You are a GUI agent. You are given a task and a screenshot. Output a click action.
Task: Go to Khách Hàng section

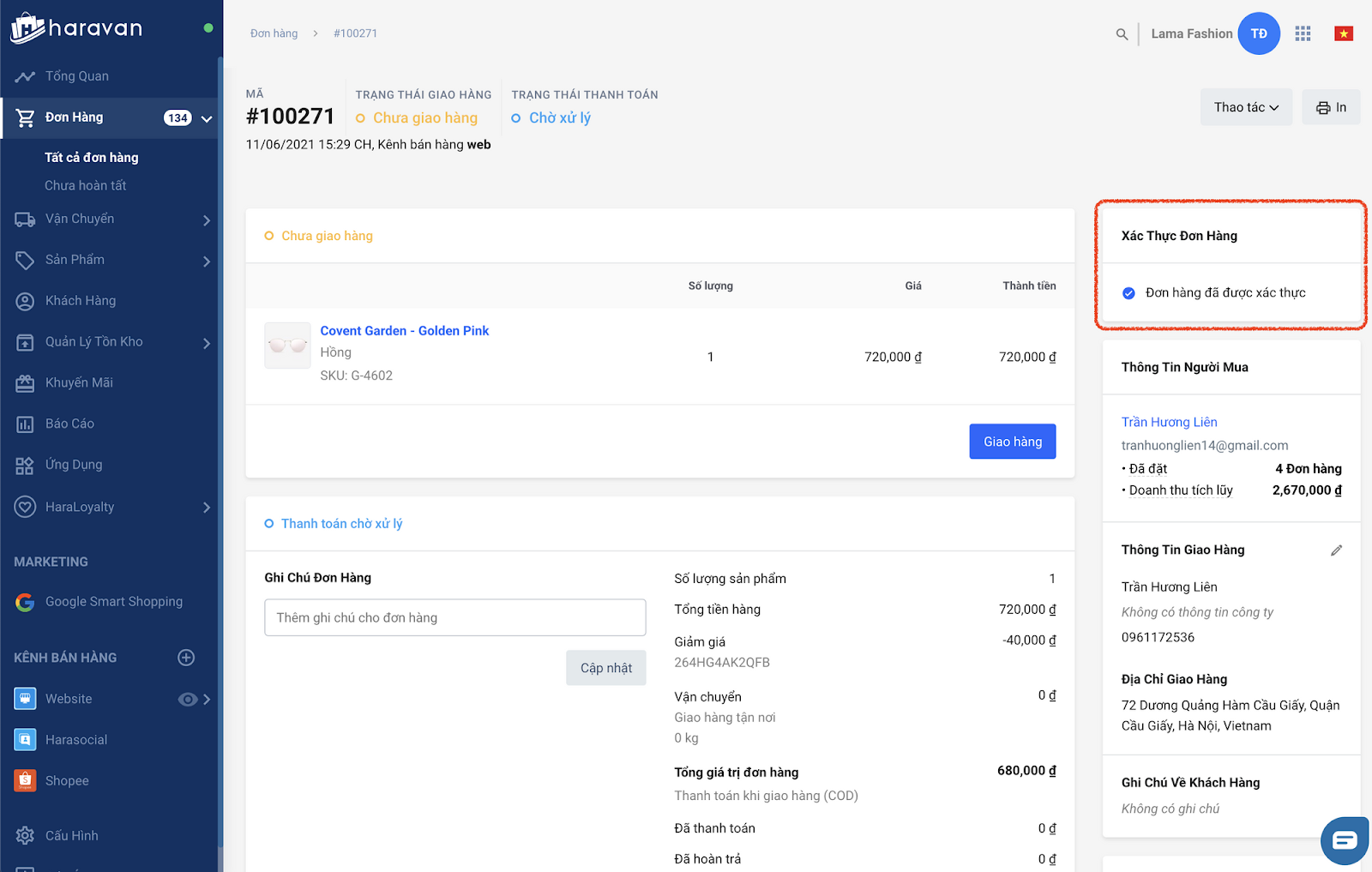tap(80, 301)
